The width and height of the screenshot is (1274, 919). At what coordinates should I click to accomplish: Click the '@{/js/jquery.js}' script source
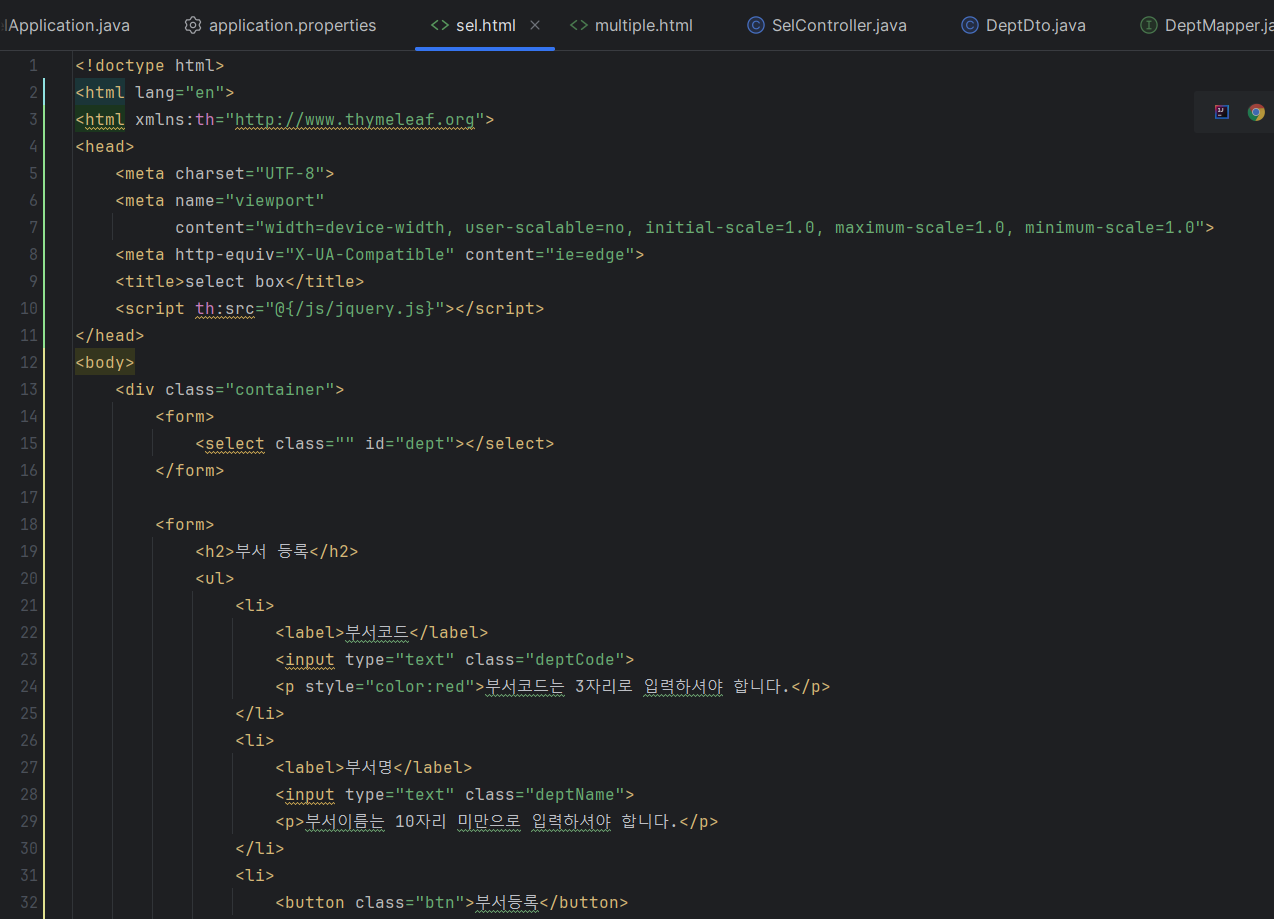[x=355, y=309]
